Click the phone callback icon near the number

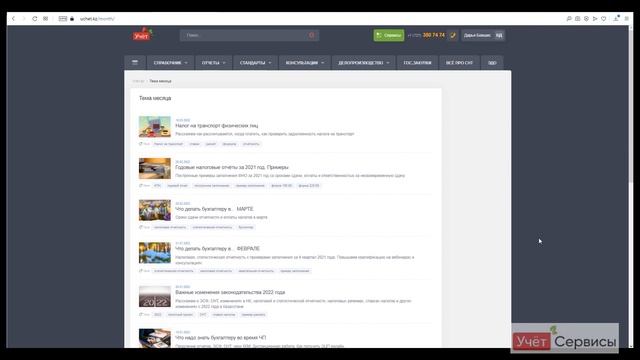pos(453,36)
